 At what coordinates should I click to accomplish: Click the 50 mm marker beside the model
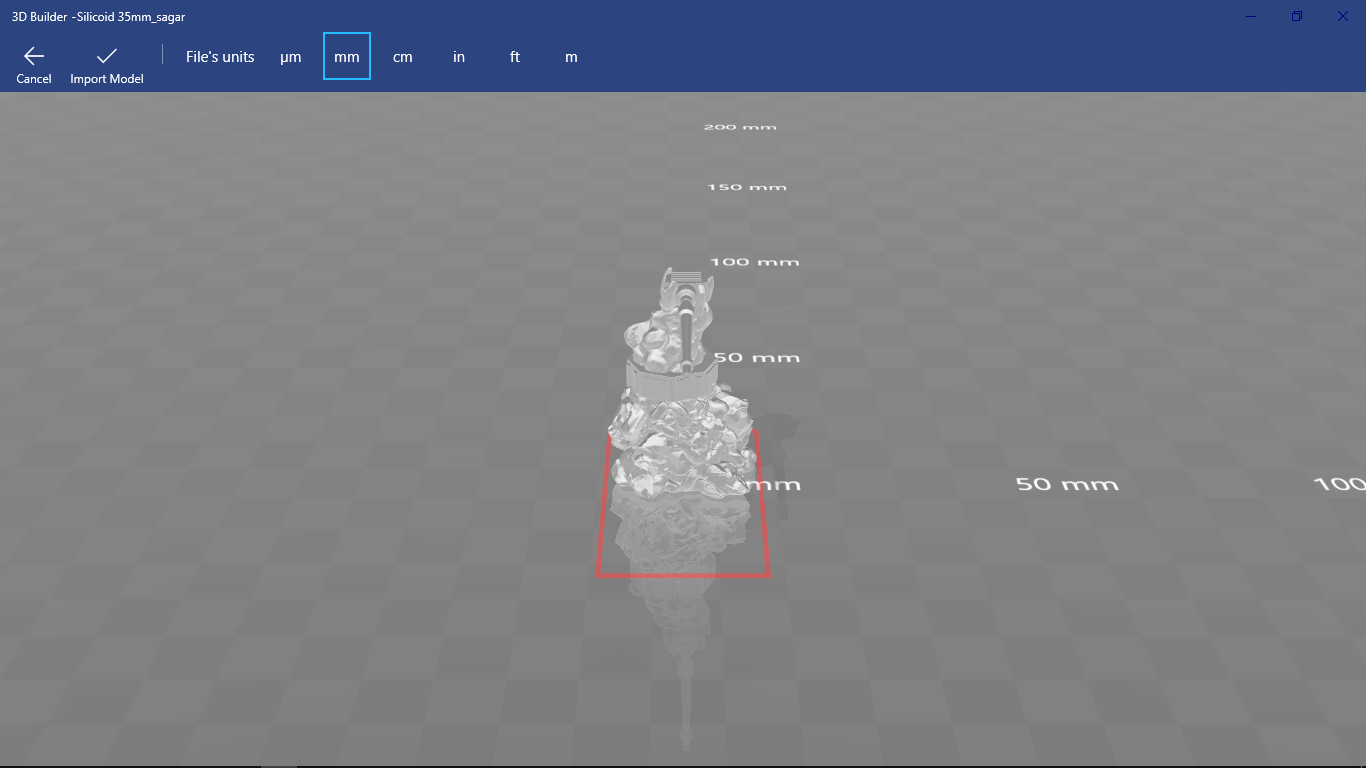tap(757, 358)
